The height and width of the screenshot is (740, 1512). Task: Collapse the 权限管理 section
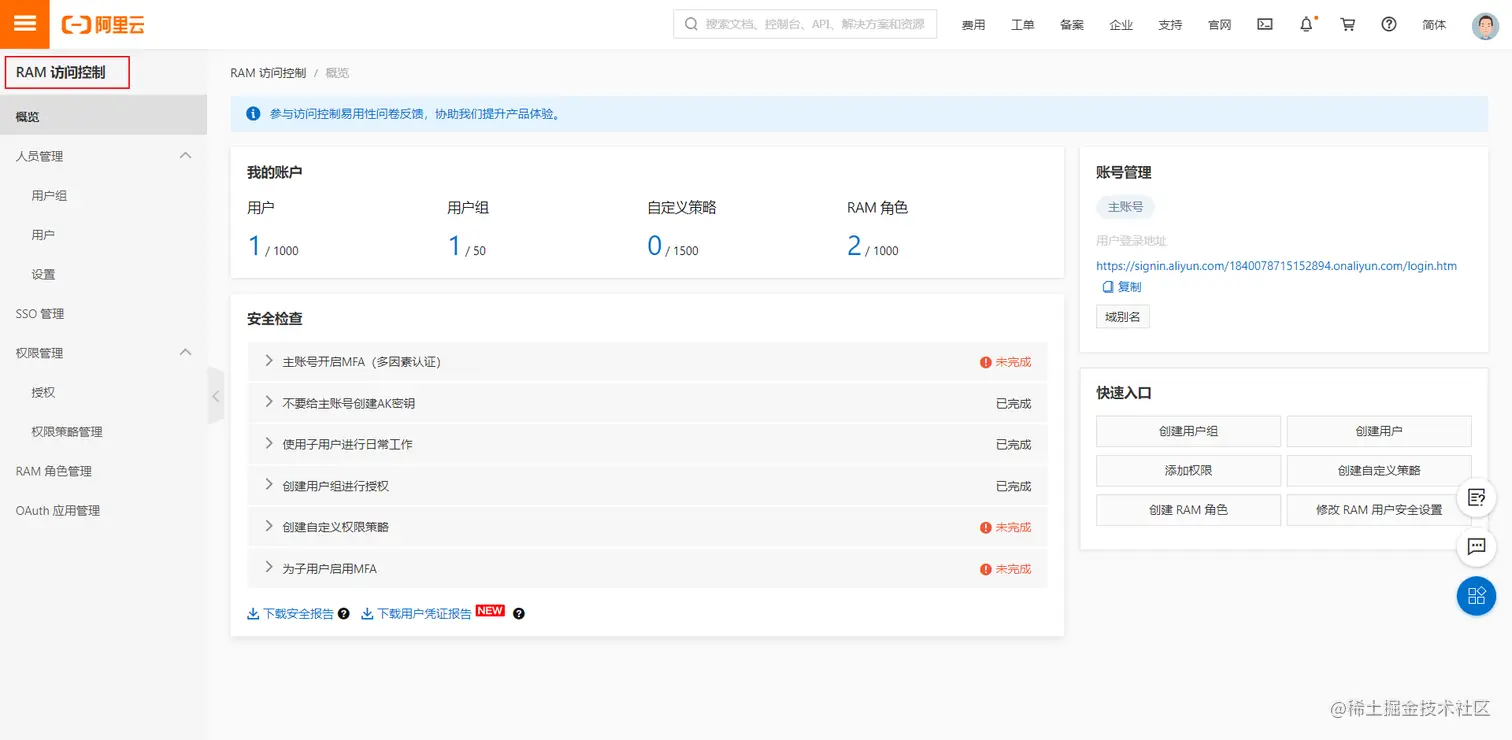point(185,352)
